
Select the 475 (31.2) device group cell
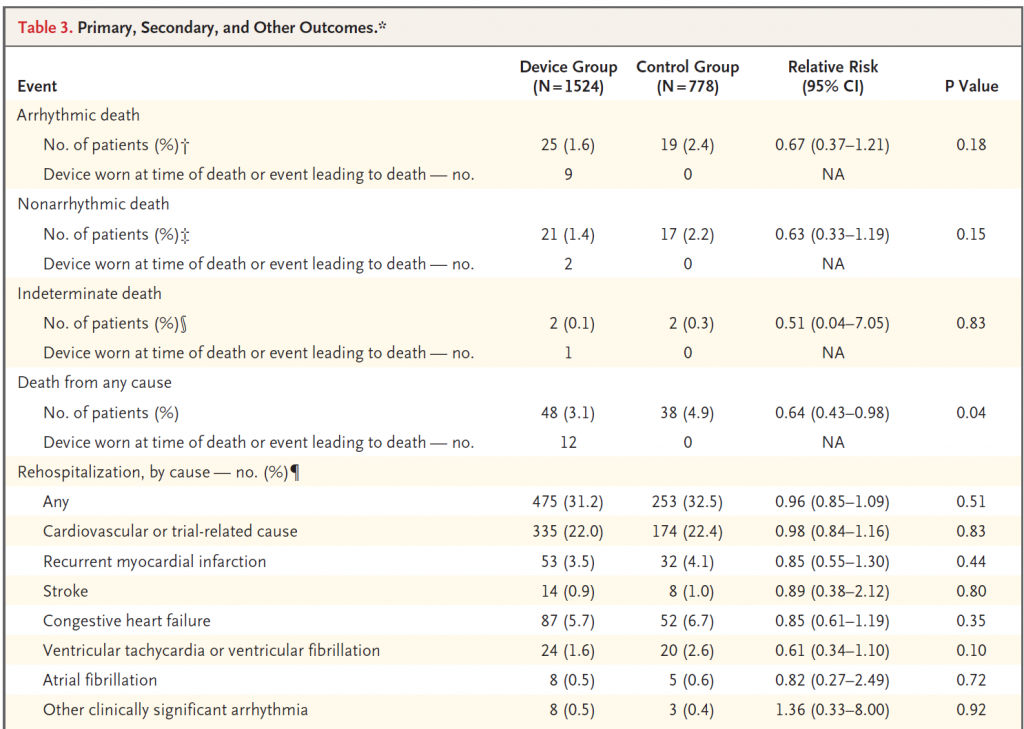(568, 502)
